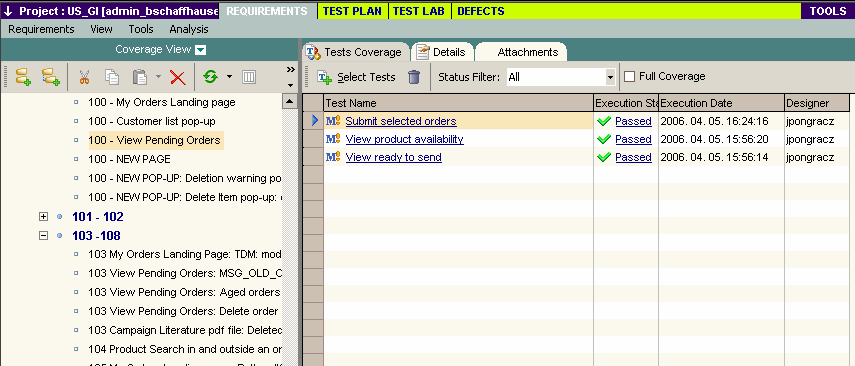The image size is (855, 366).
Task: Click the Select Tests button
Action: pos(357,77)
